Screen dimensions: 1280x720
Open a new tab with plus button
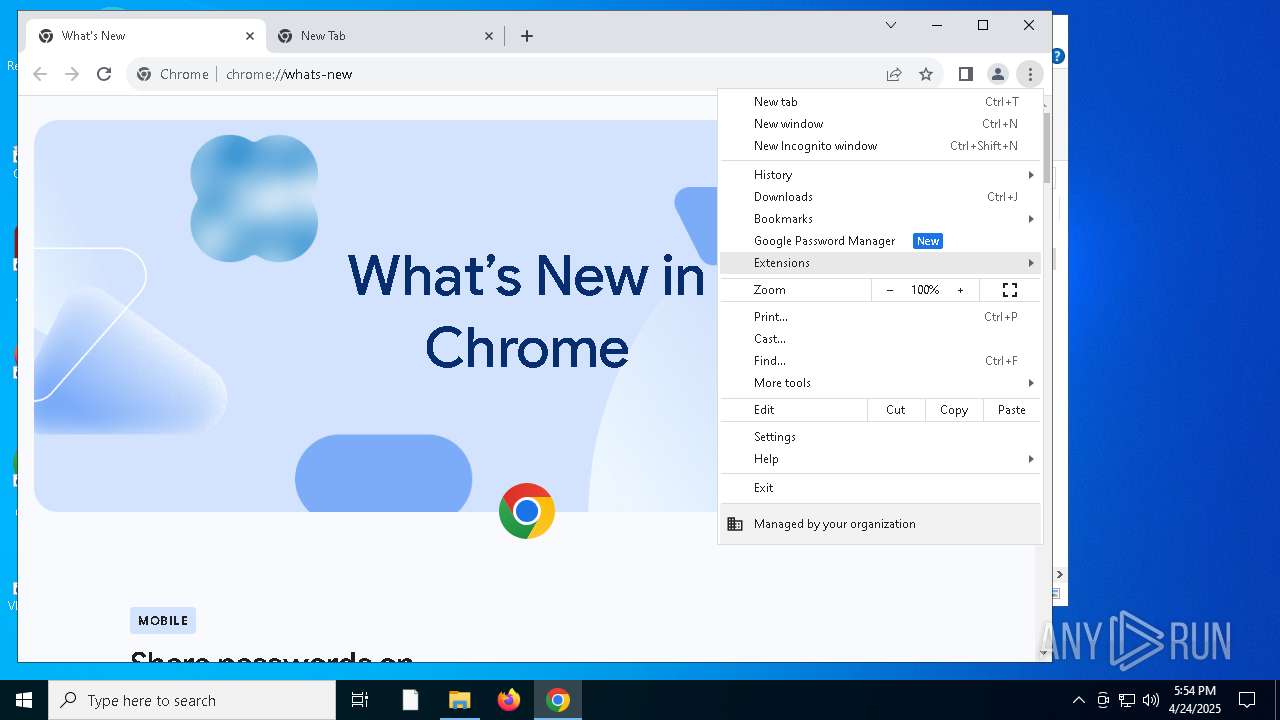[x=527, y=36]
